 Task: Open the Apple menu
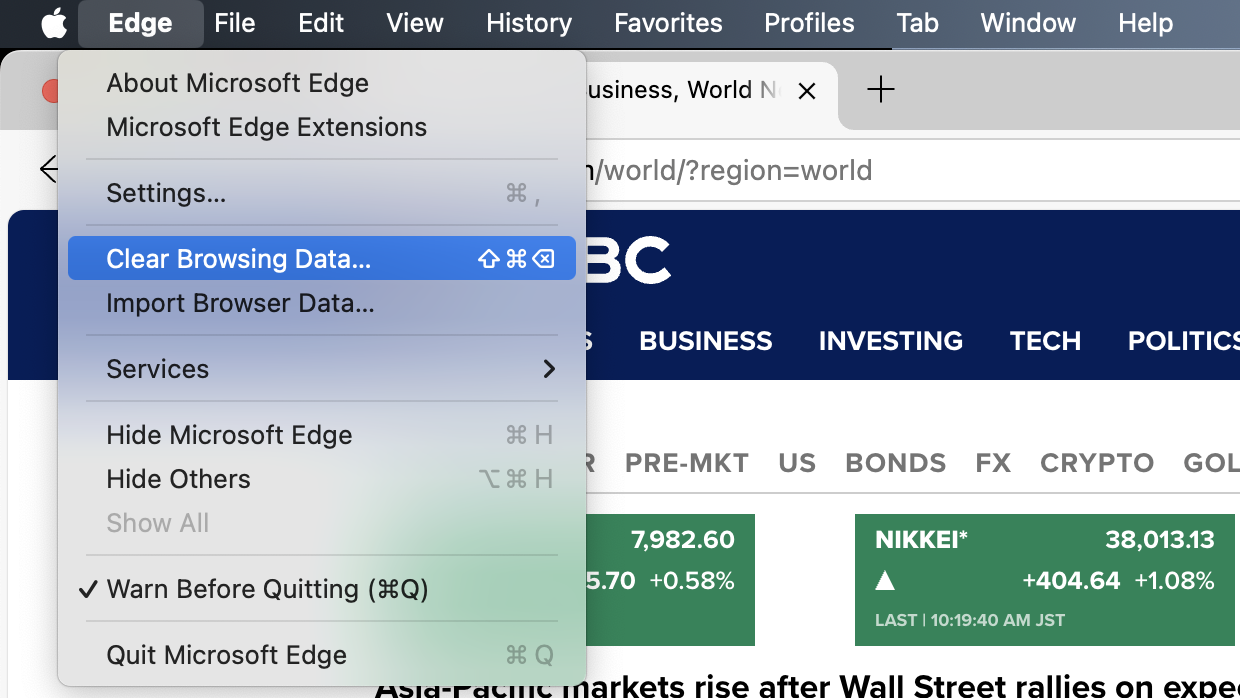pyautogui.click(x=54, y=23)
